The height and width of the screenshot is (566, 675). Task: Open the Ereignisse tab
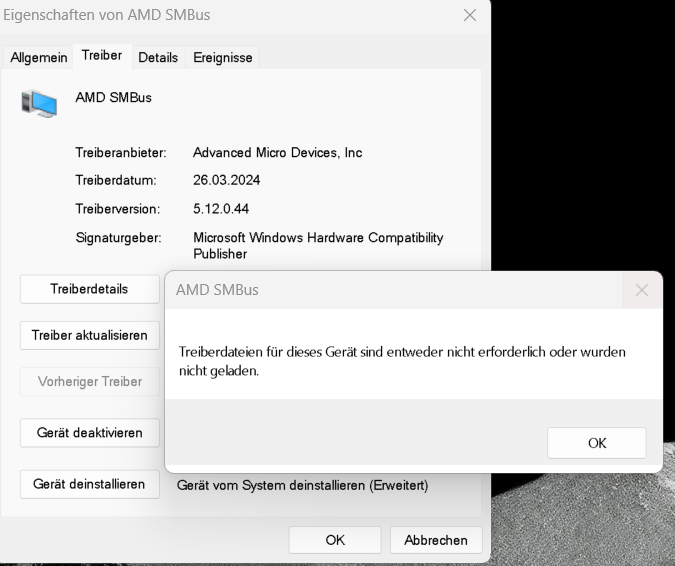tap(223, 57)
